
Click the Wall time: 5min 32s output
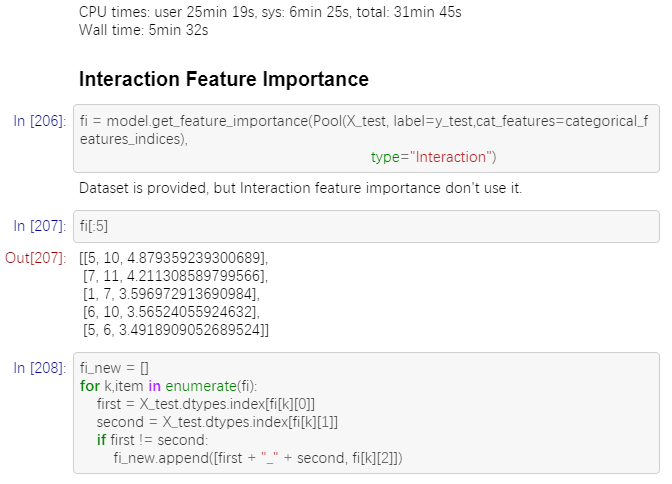tap(144, 30)
